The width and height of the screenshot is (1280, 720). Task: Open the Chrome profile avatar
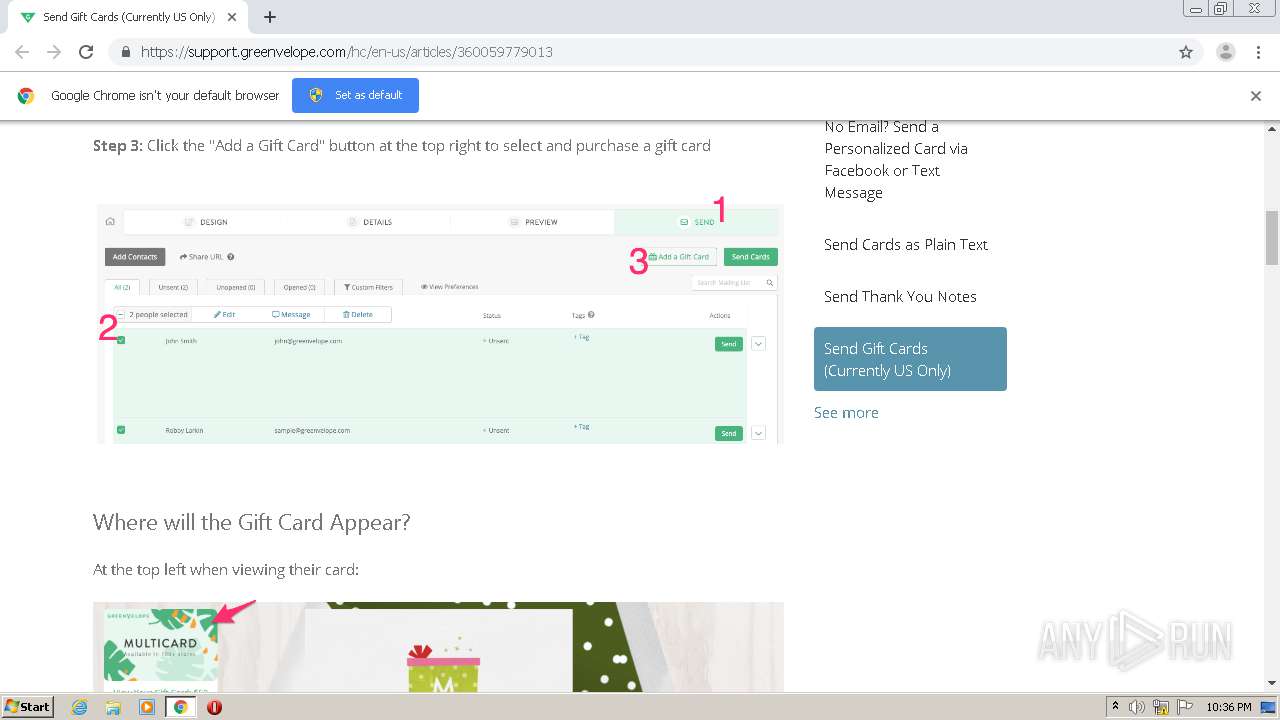click(1226, 52)
